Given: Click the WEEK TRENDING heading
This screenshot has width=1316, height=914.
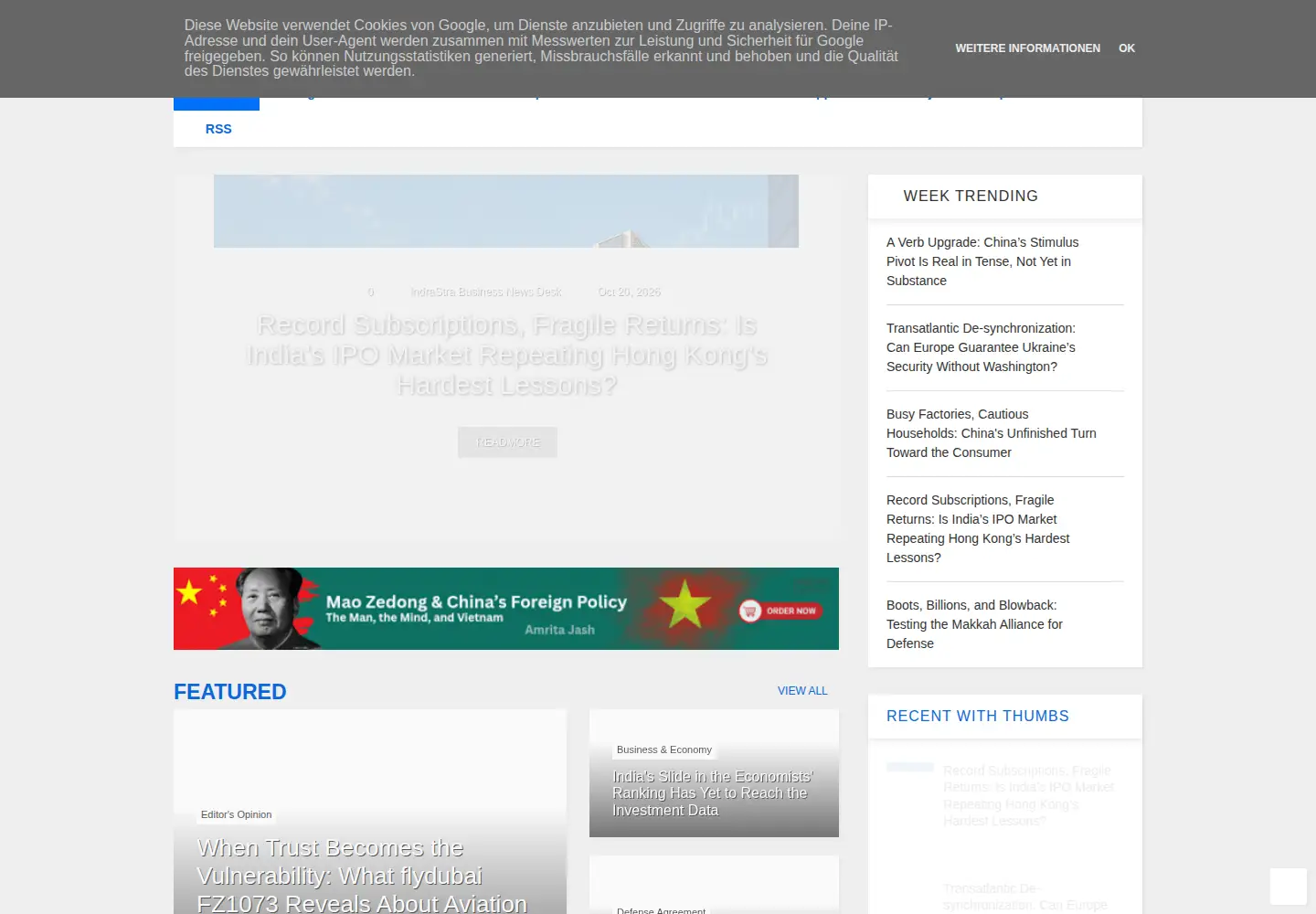Looking at the screenshot, I should [971, 197].
